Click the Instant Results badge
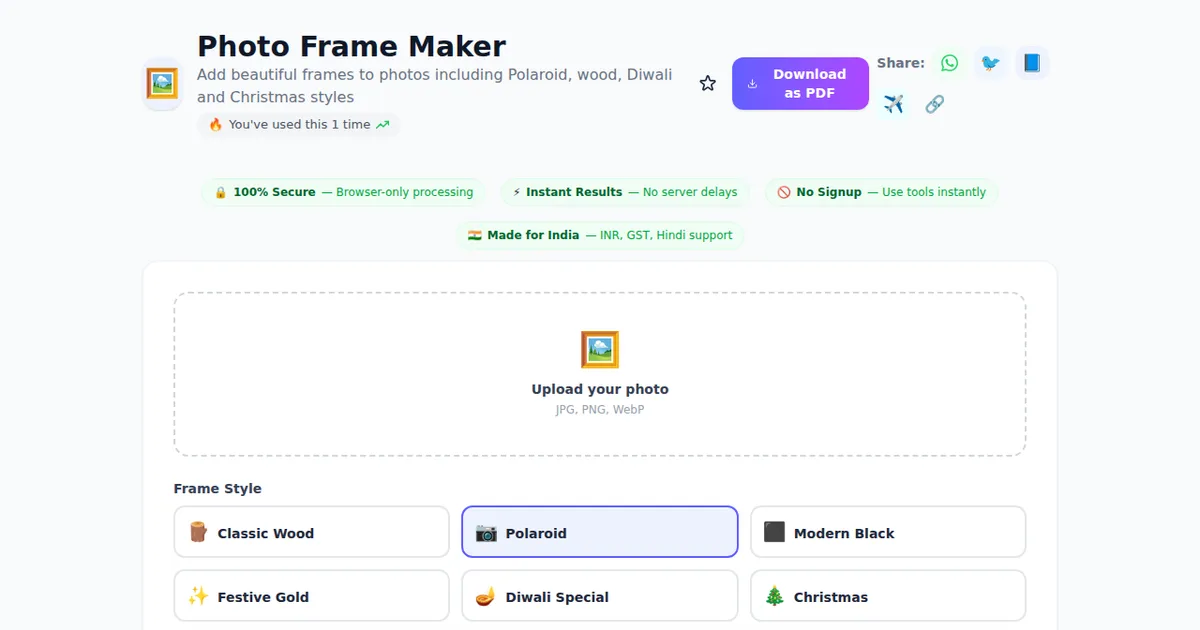1200x630 pixels. tap(624, 192)
